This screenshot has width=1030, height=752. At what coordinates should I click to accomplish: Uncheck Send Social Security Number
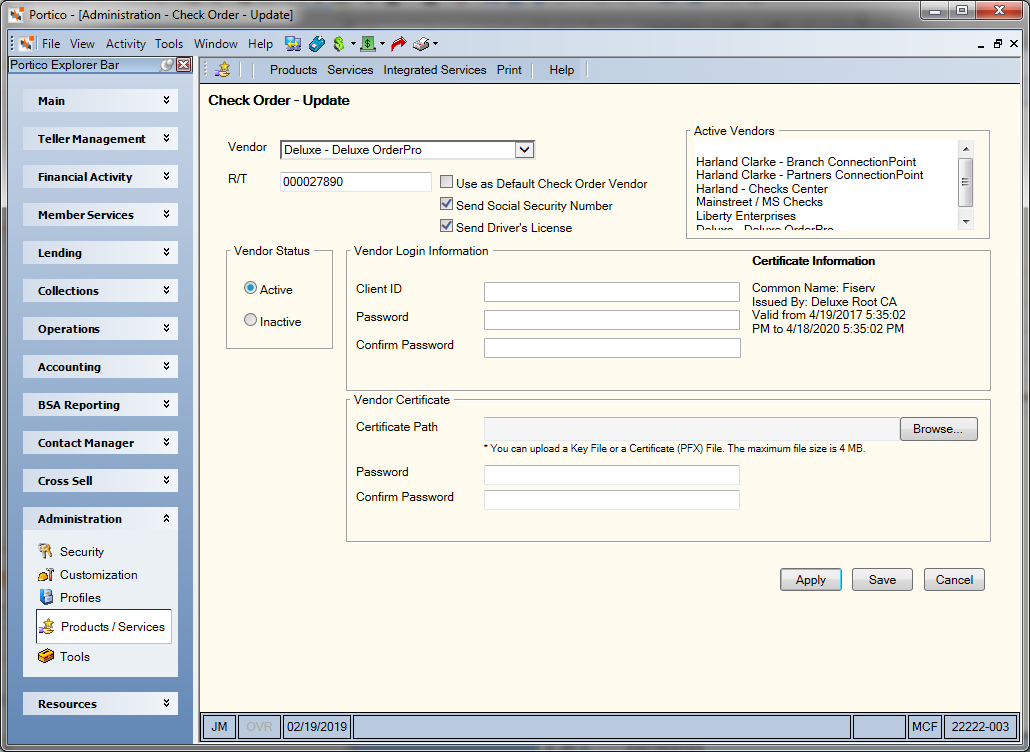point(447,204)
